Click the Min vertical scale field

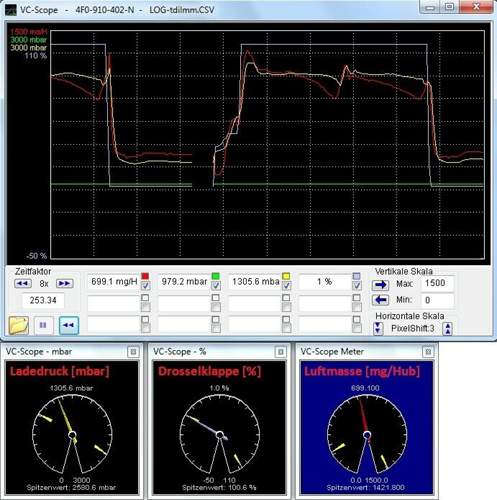click(x=437, y=300)
